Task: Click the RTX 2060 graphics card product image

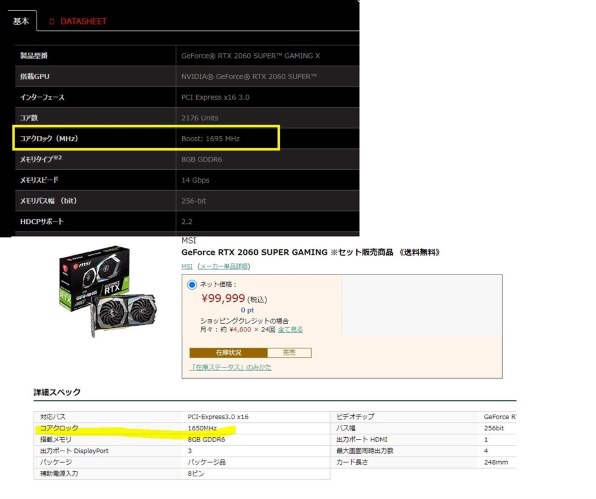Action: tap(108, 291)
